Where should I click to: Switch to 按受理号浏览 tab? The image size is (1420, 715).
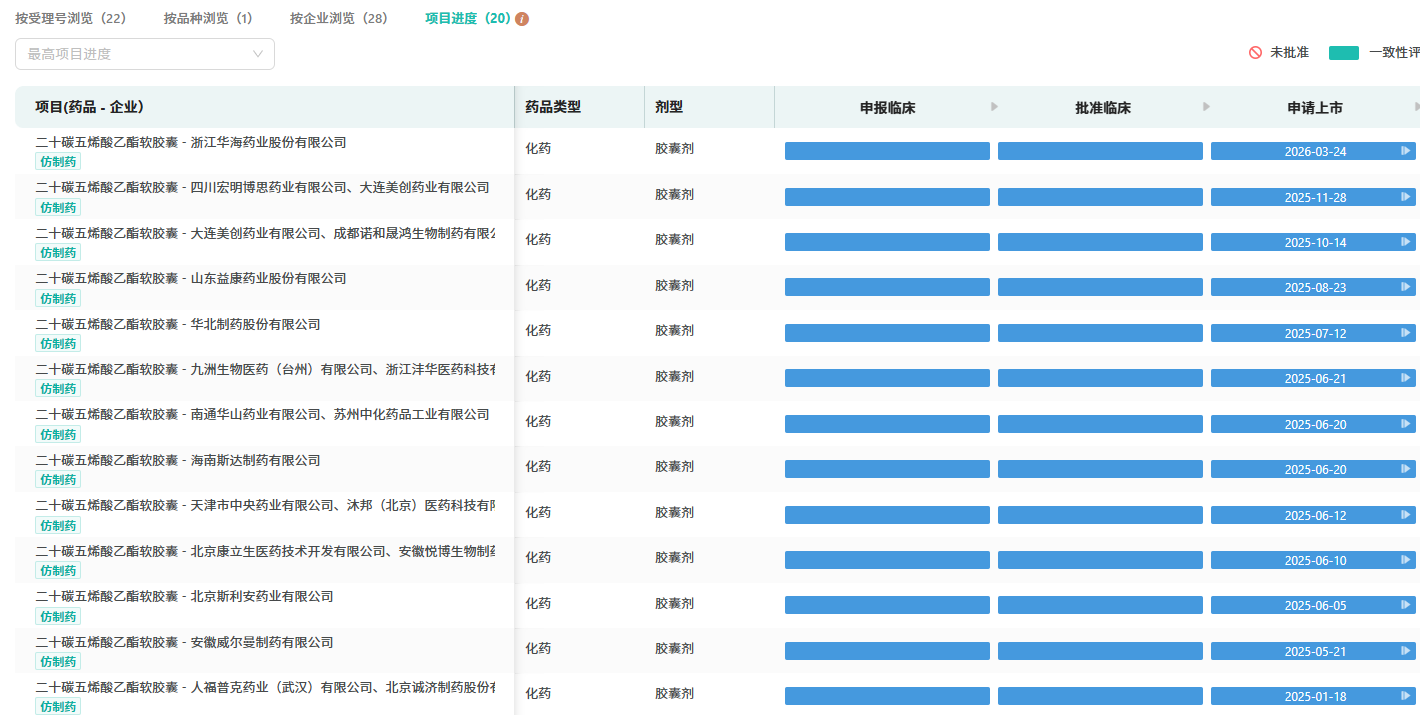tap(70, 19)
